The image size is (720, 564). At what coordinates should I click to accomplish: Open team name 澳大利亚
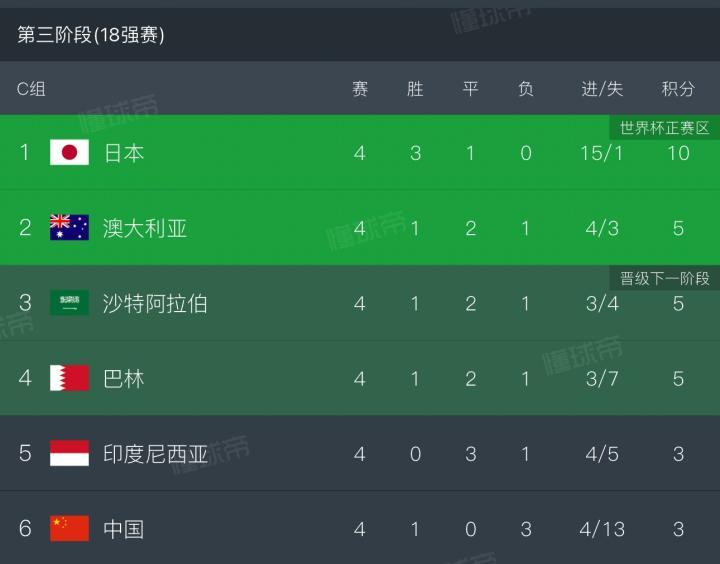[x=145, y=228]
